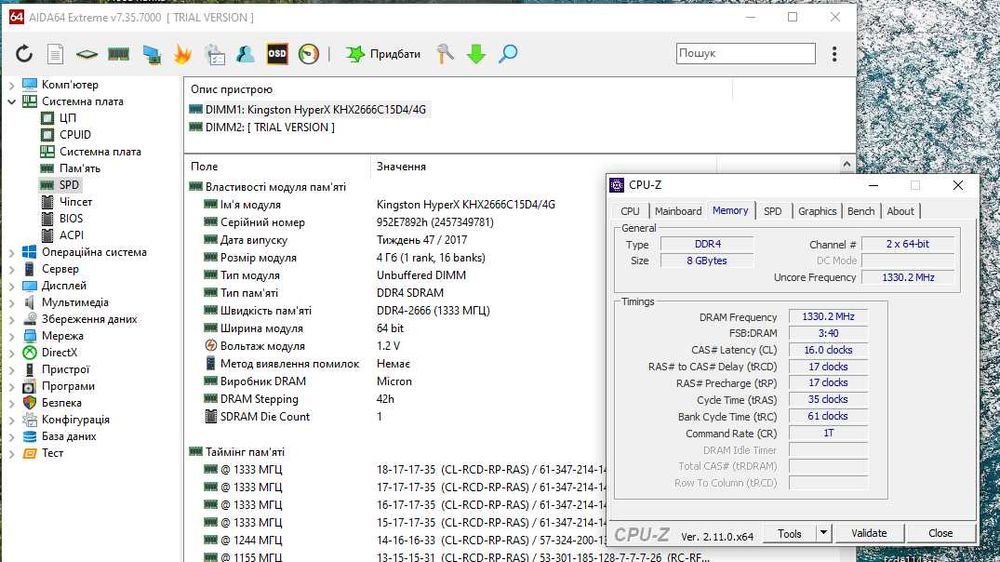The height and width of the screenshot is (562, 1000).
Task: Select Тест in the tree
Action: pyautogui.click(x=52, y=453)
